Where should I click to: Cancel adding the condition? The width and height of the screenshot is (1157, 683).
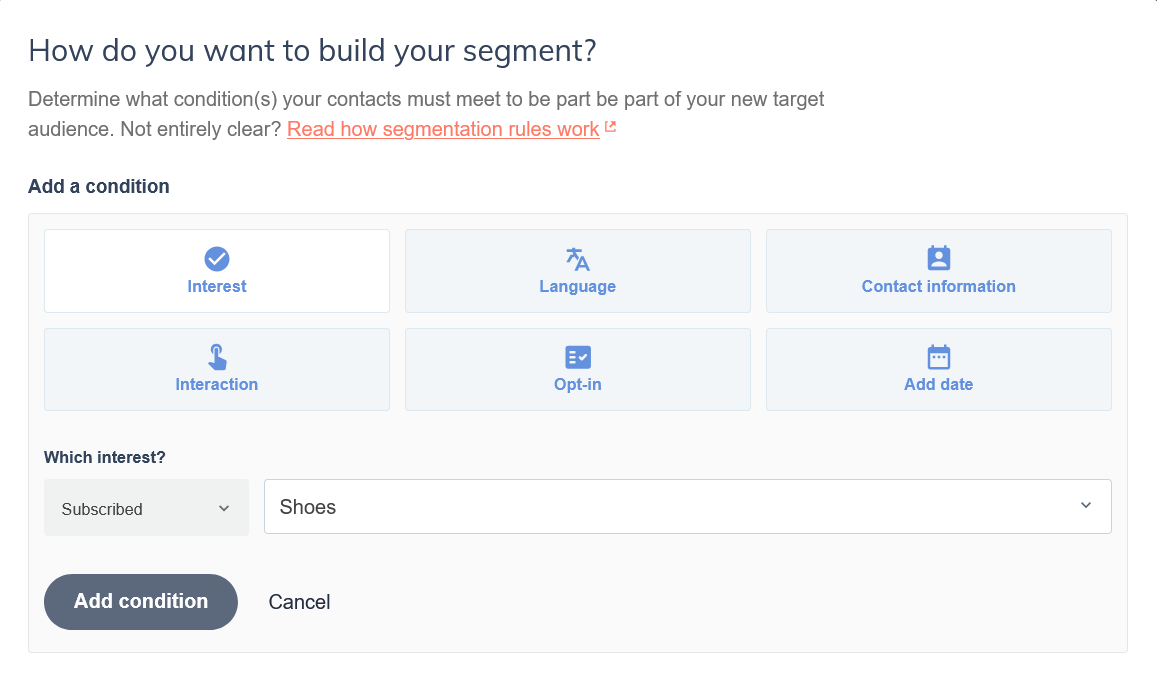(x=299, y=602)
